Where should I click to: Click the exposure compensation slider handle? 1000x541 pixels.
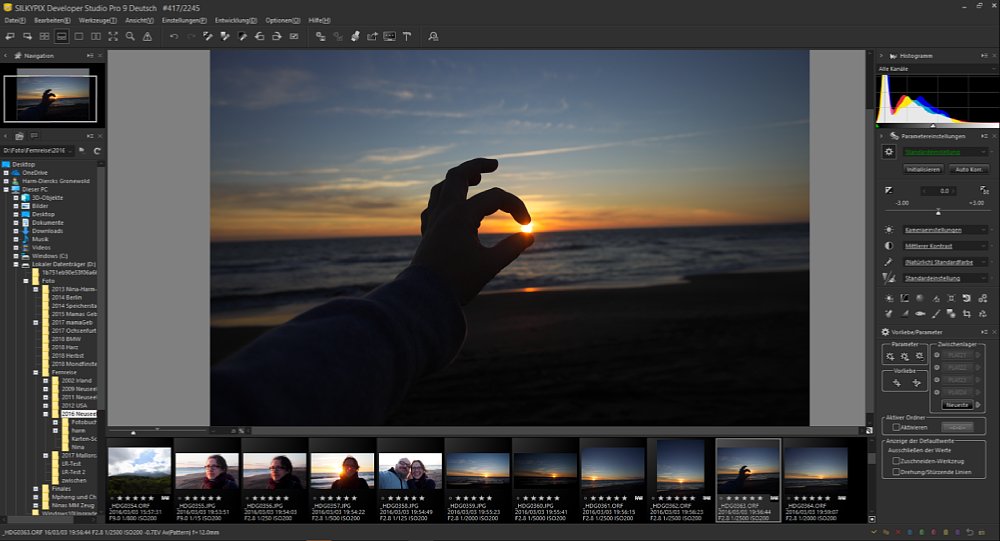(938, 211)
